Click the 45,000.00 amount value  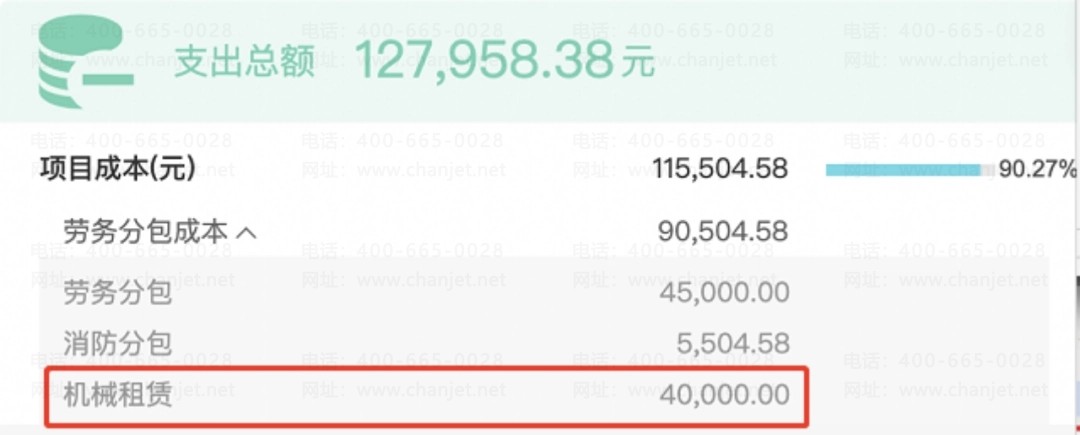(x=725, y=293)
